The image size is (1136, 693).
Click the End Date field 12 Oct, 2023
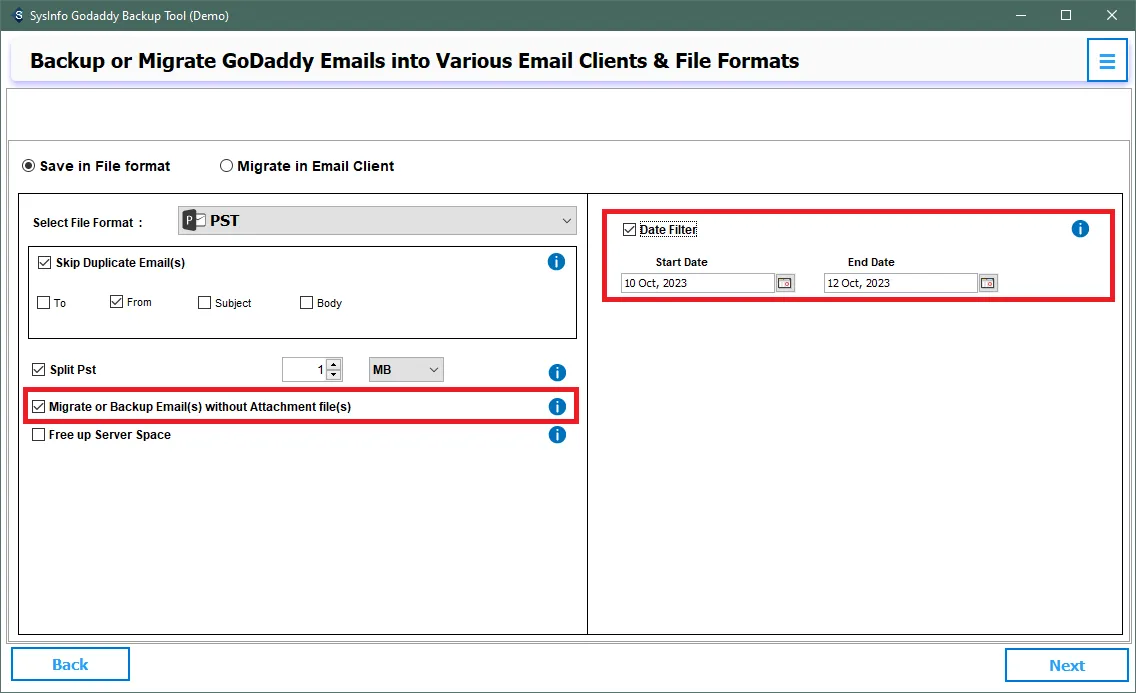(901, 283)
